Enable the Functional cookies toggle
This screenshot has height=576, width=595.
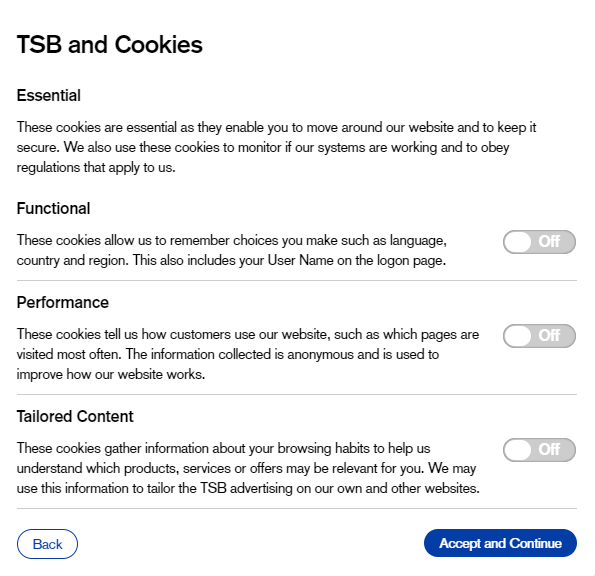click(539, 242)
